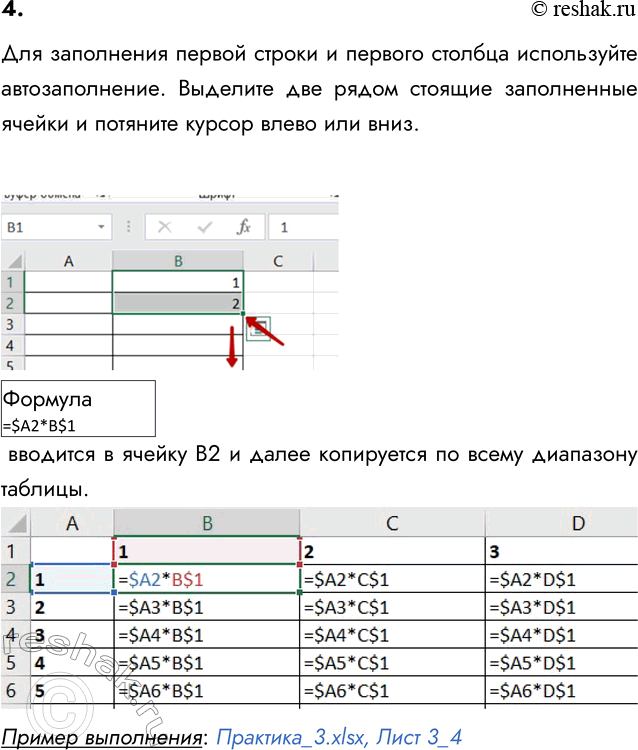638x750 pixels.
Task: Click cell B1 containing the value 1
Action: [x=178, y=283]
